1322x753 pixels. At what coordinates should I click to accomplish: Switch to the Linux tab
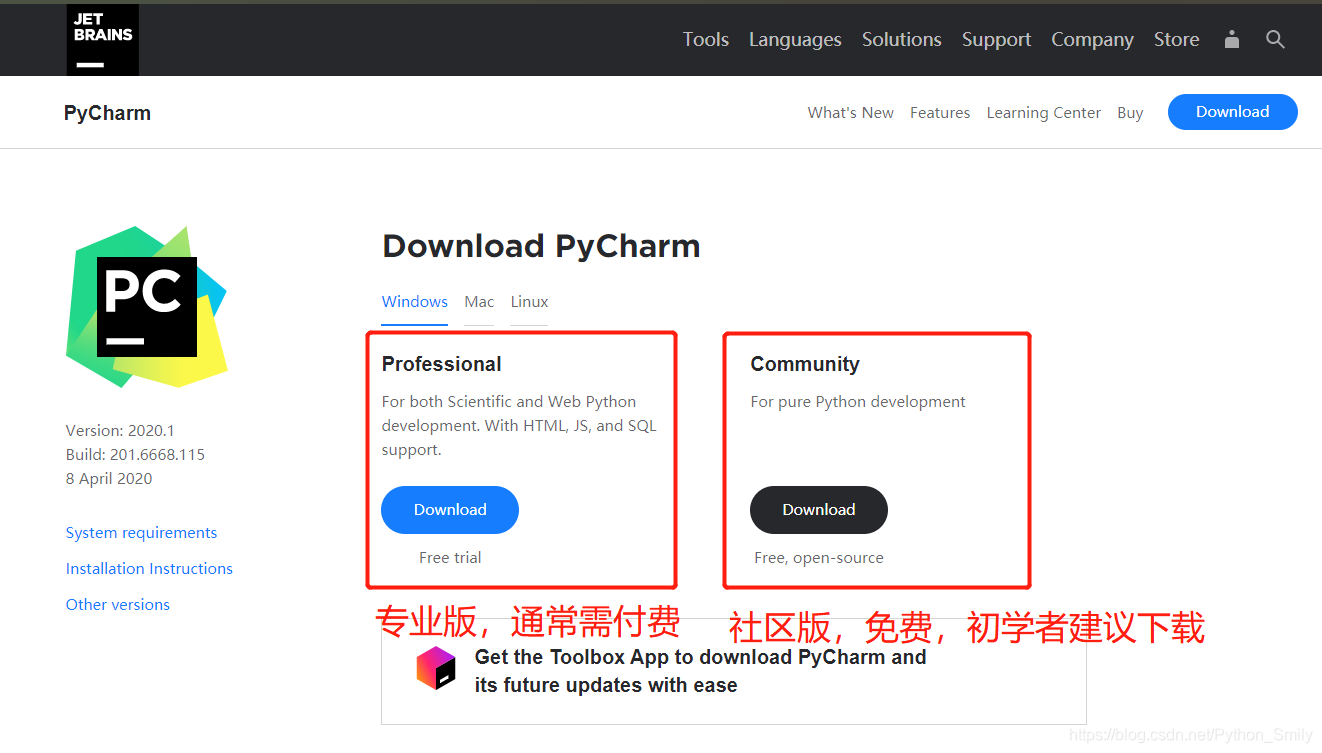coord(529,302)
